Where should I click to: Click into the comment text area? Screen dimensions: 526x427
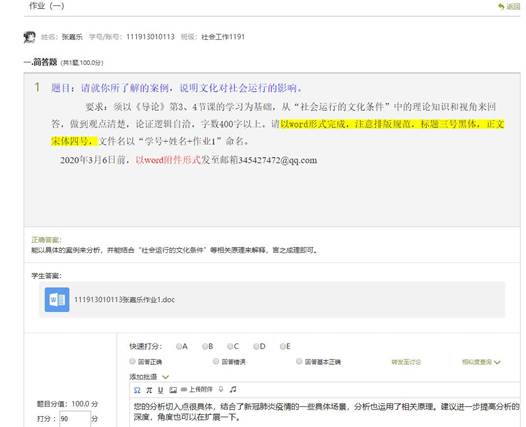[x=325, y=412]
